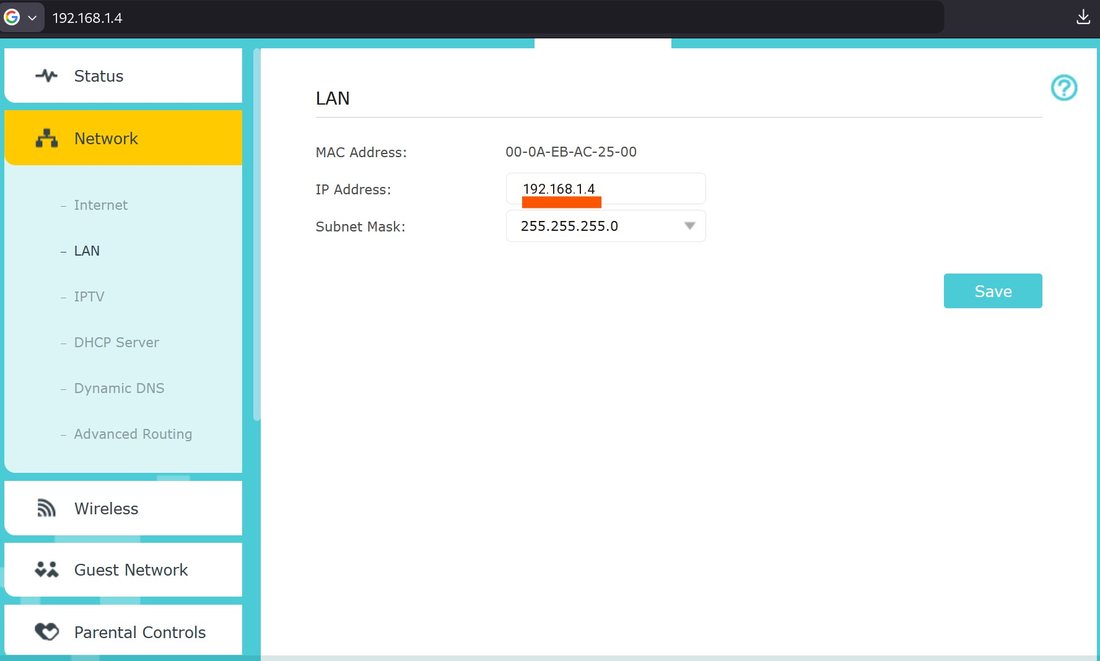The image size is (1100, 661).
Task: Click the browser downloads icon
Action: [1082, 18]
